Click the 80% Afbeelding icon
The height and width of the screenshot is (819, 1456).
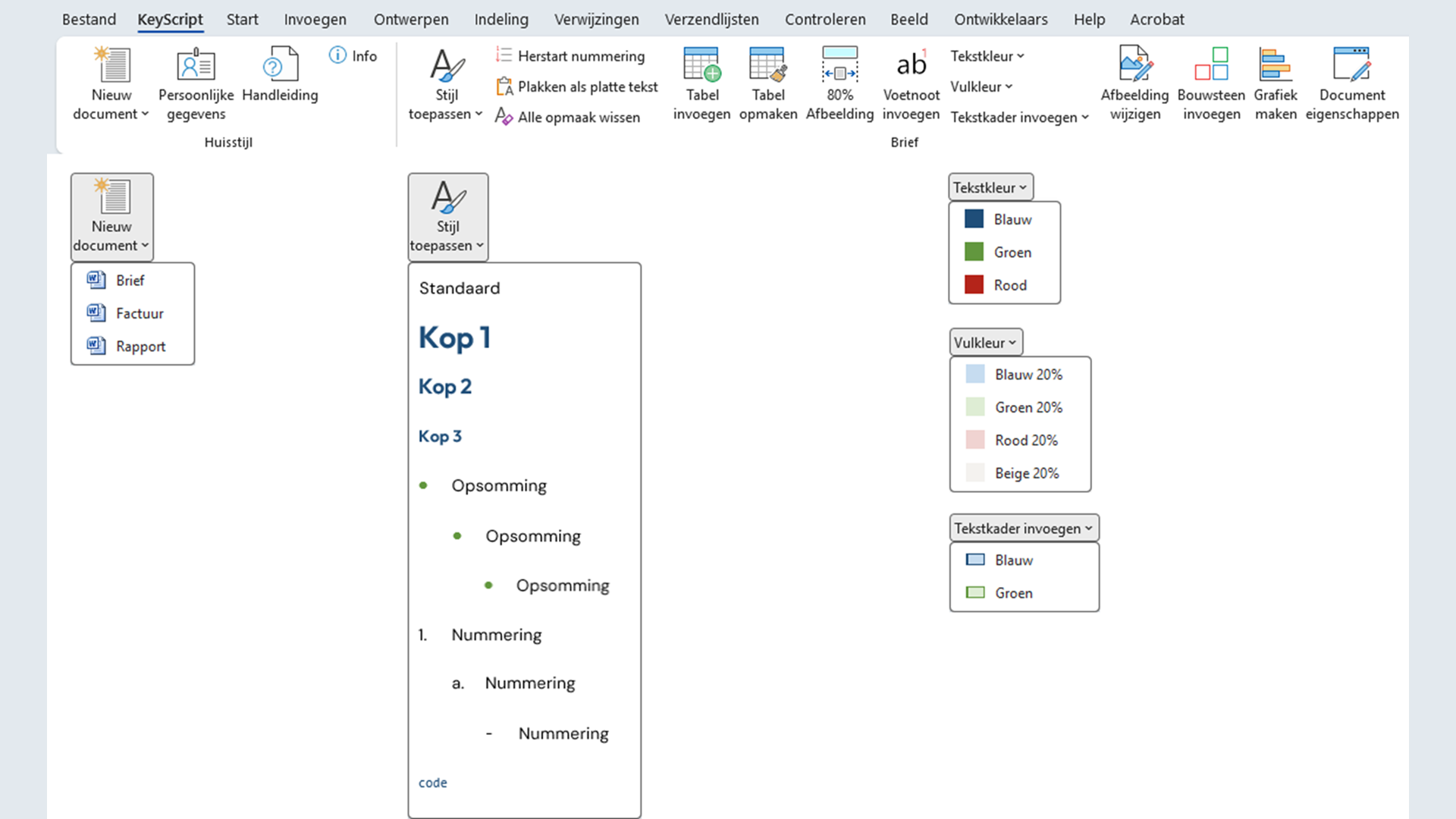pos(839,64)
